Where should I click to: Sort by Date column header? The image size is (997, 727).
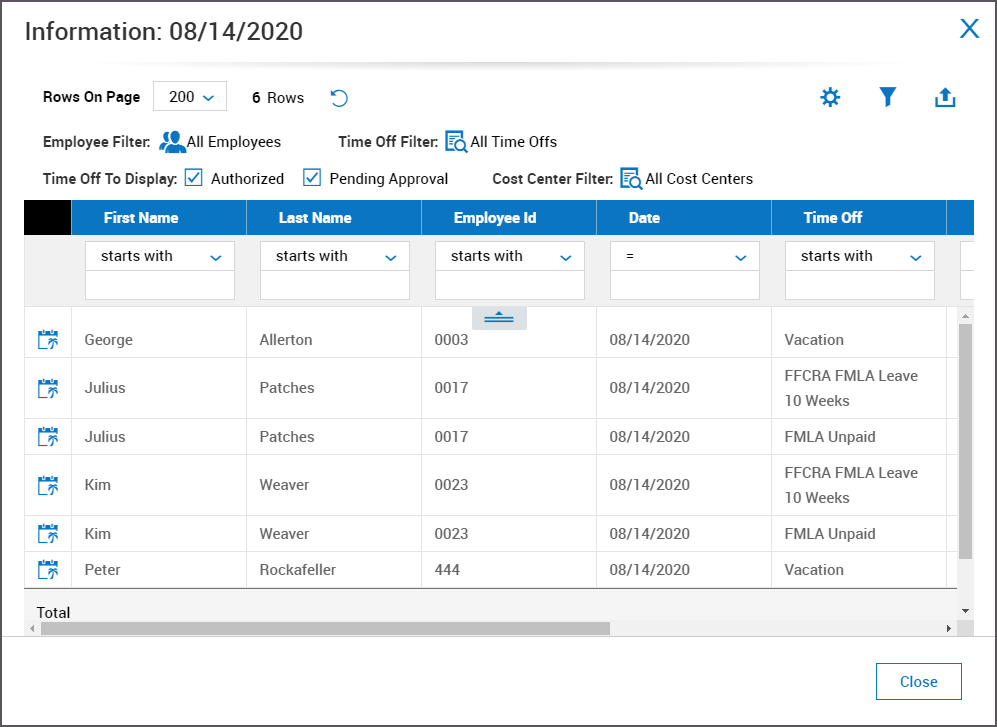pos(684,218)
